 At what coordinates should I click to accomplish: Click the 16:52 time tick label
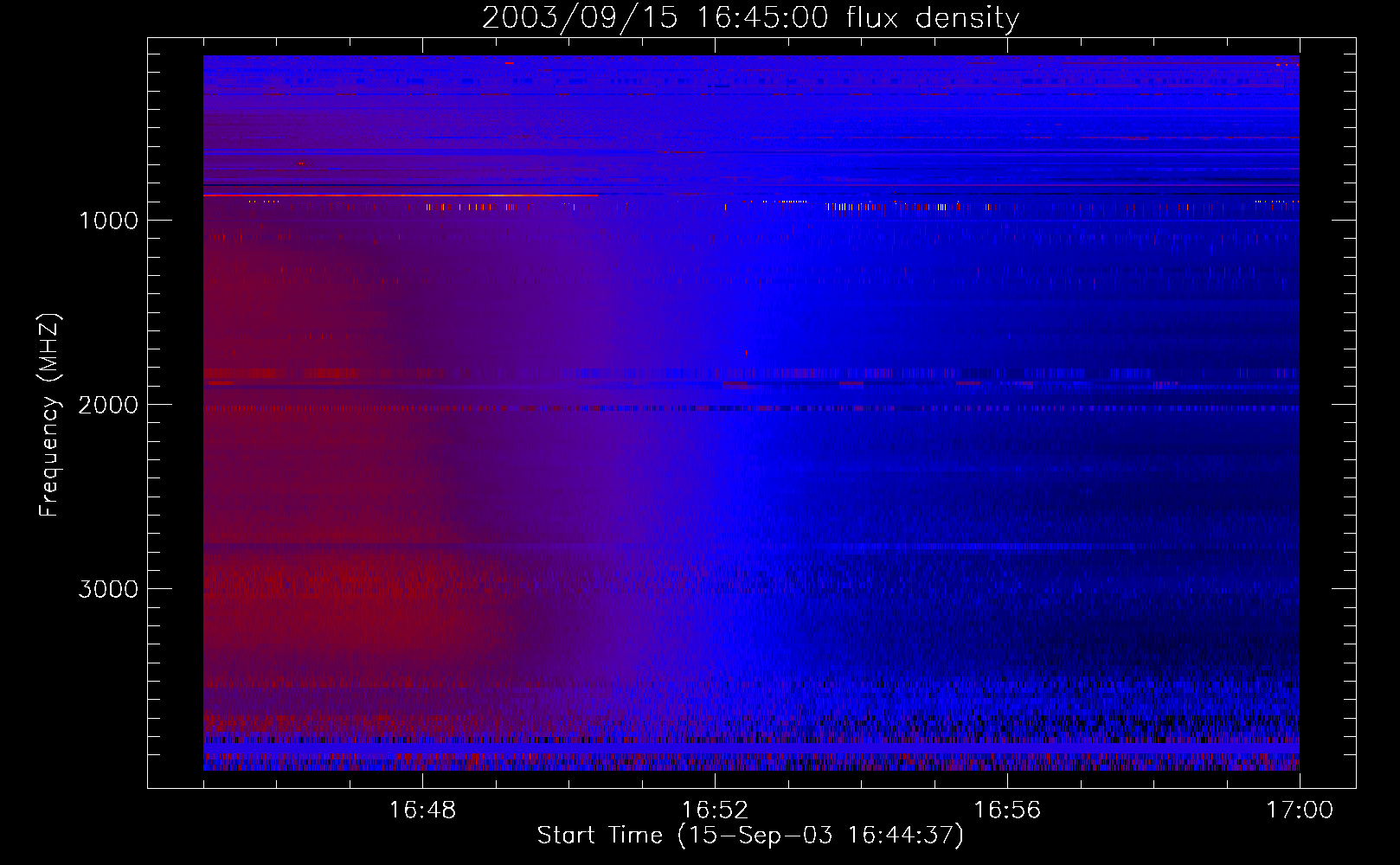(x=715, y=810)
